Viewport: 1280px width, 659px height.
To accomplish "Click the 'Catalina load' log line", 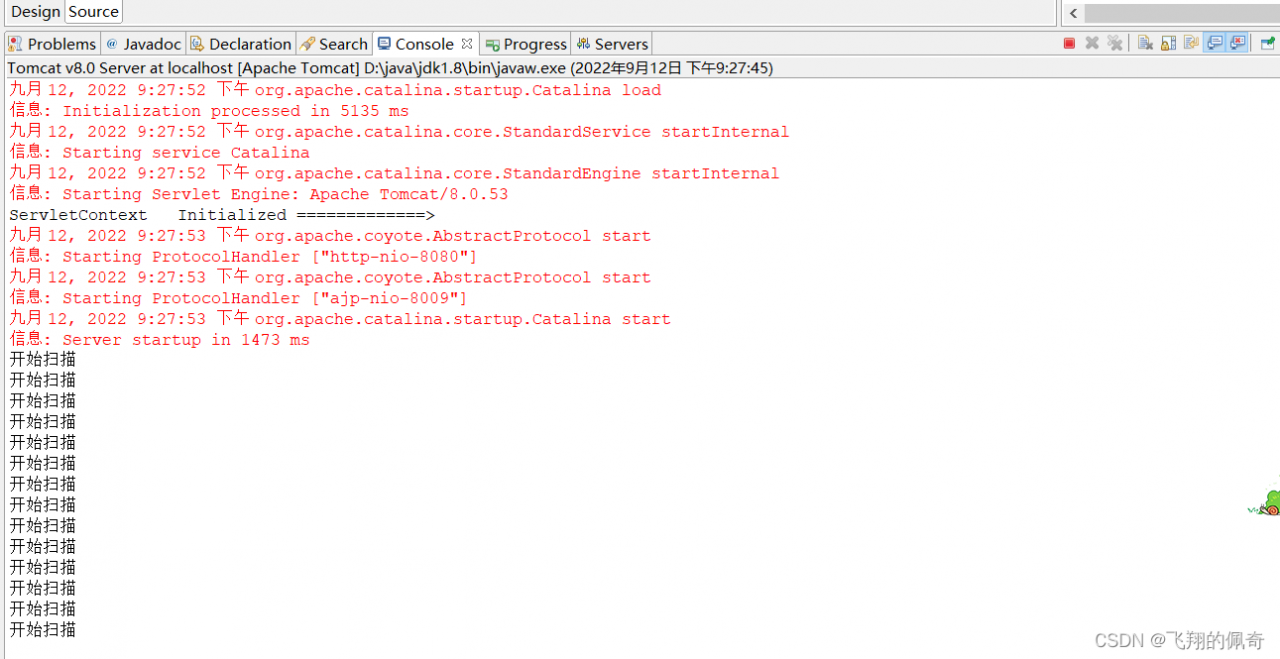I will pyautogui.click(x=335, y=90).
